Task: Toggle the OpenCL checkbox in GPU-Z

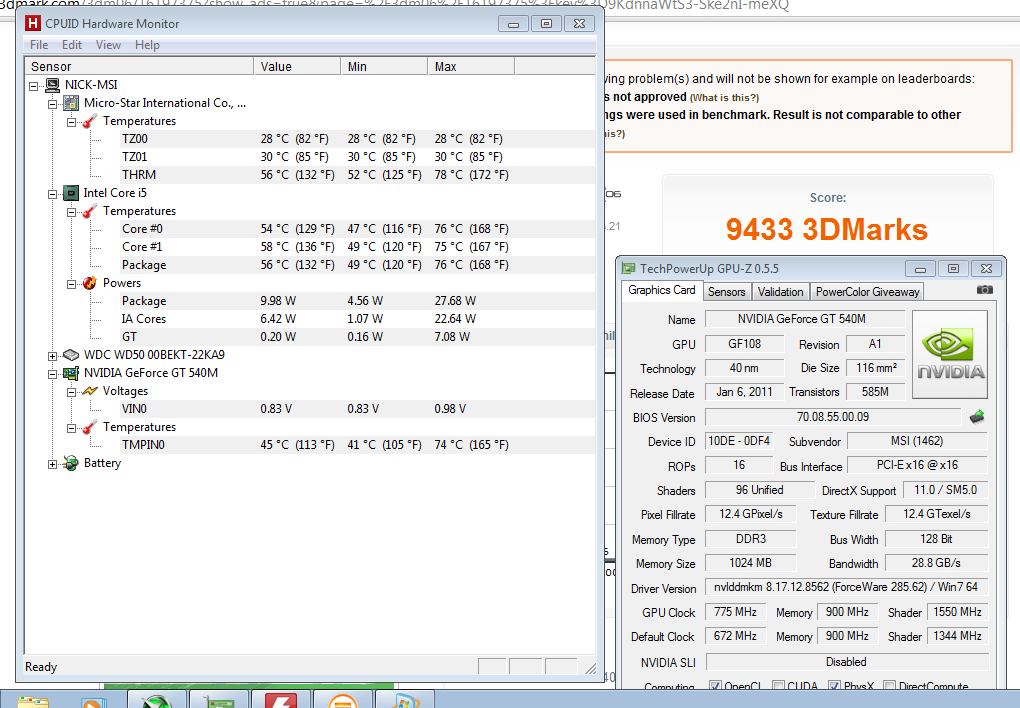Action: click(715, 686)
